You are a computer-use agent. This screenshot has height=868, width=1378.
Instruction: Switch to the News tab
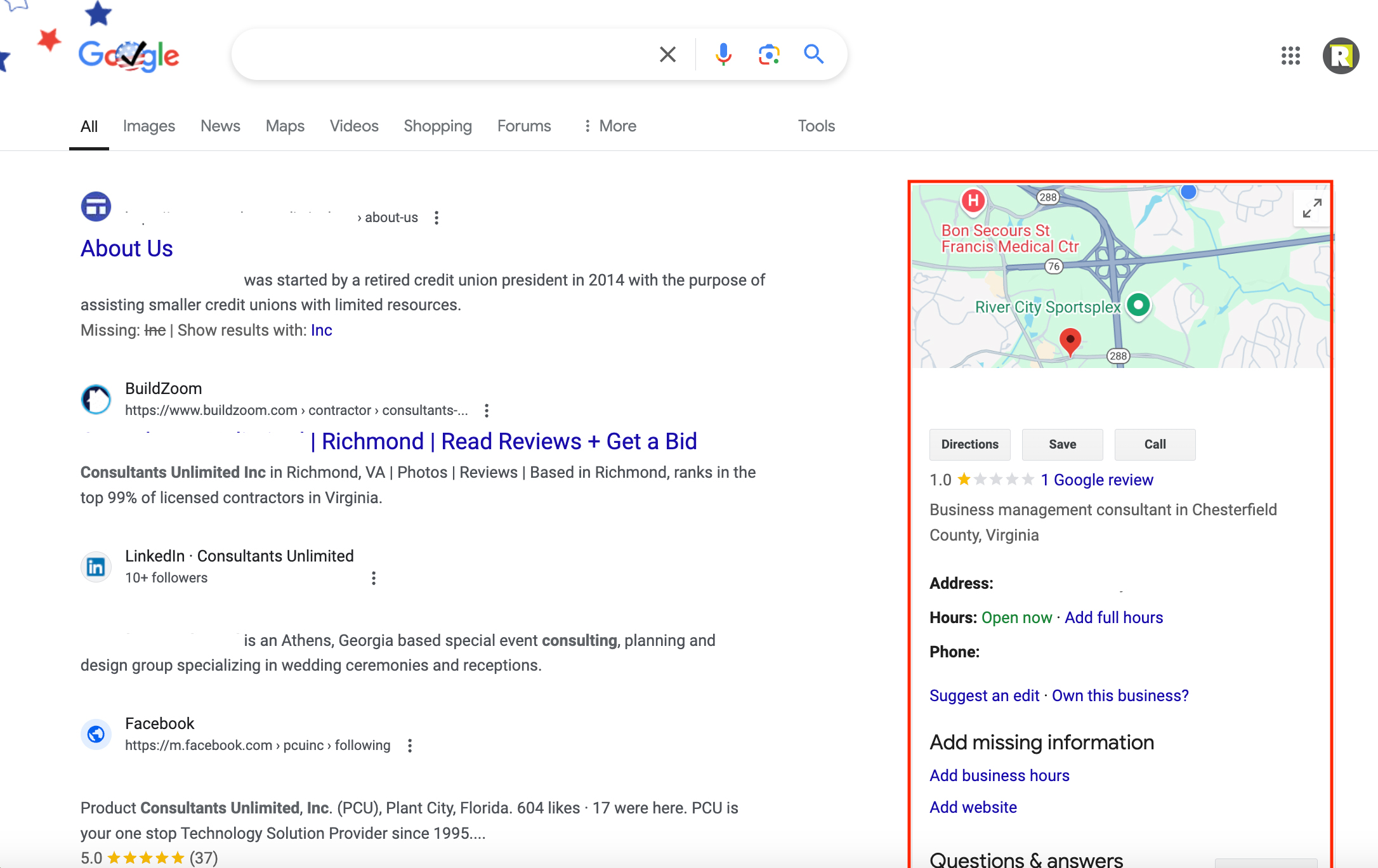tap(220, 126)
